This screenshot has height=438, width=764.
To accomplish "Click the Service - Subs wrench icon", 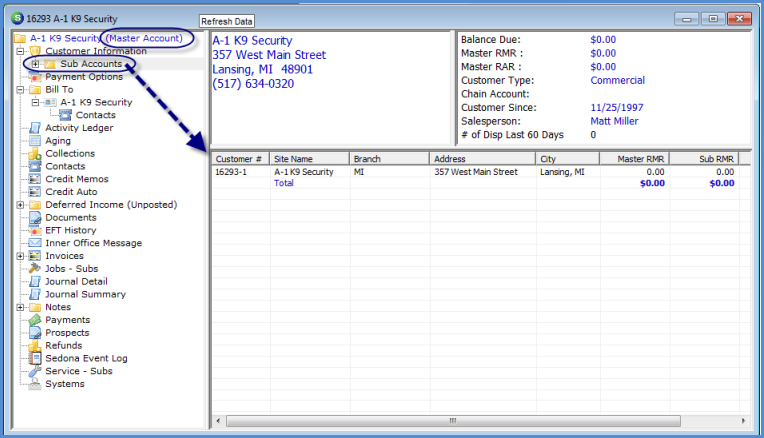I will 35,371.
